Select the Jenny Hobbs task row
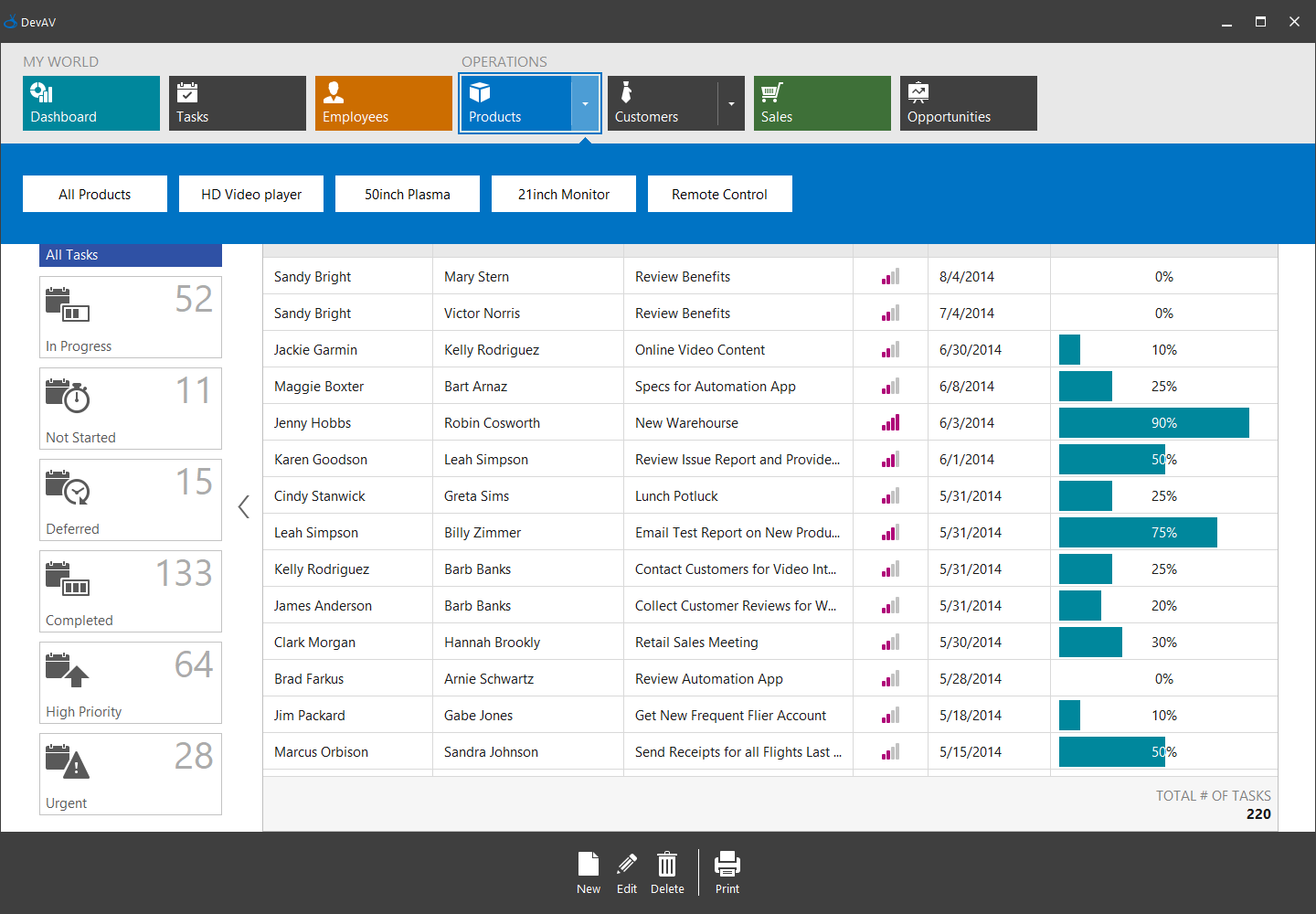Screen dimensions: 1316x914 pos(347,422)
